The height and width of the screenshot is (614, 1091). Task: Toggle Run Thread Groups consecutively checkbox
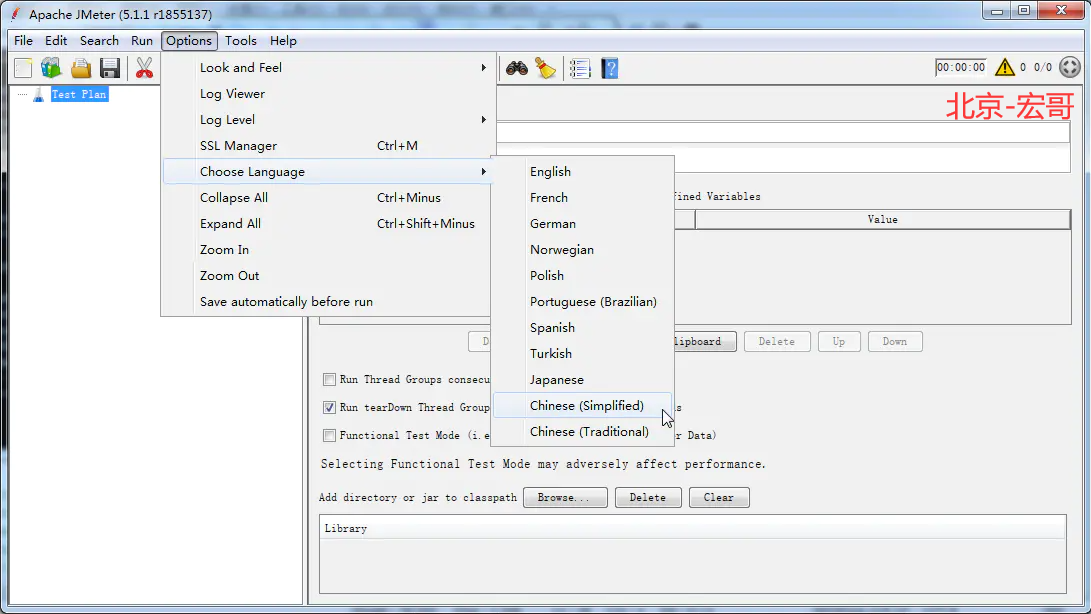coord(329,379)
